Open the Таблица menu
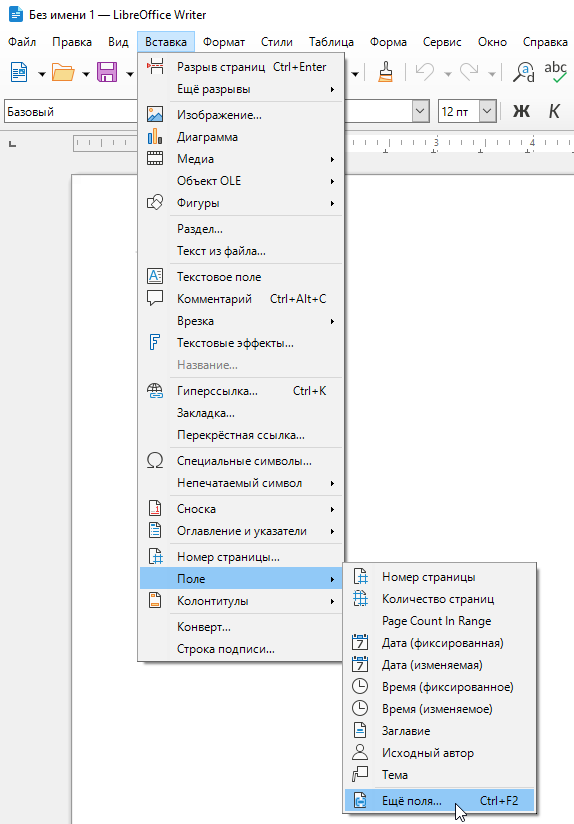The width and height of the screenshot is (574, 824). (331, 42)
